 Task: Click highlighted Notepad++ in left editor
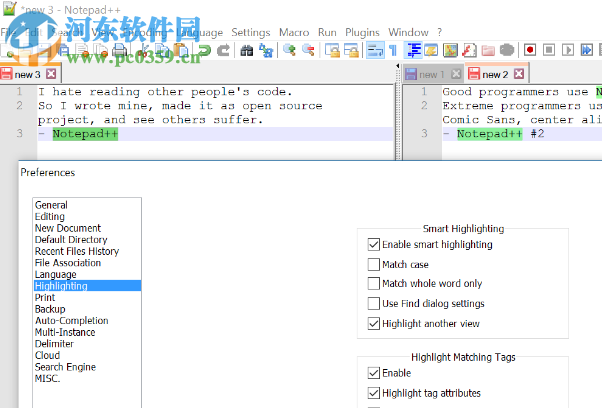(x=85, y=134)
